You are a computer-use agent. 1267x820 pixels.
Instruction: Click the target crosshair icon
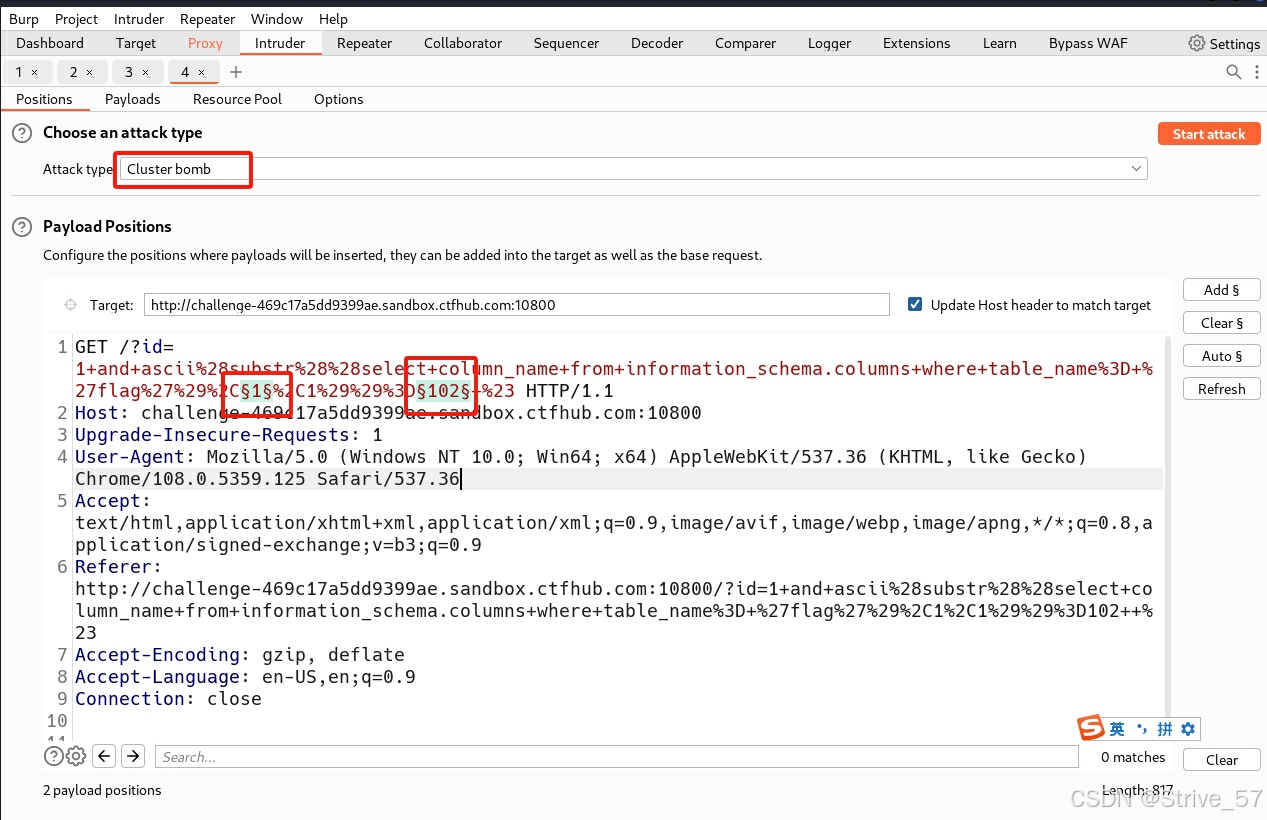(70, 305)
